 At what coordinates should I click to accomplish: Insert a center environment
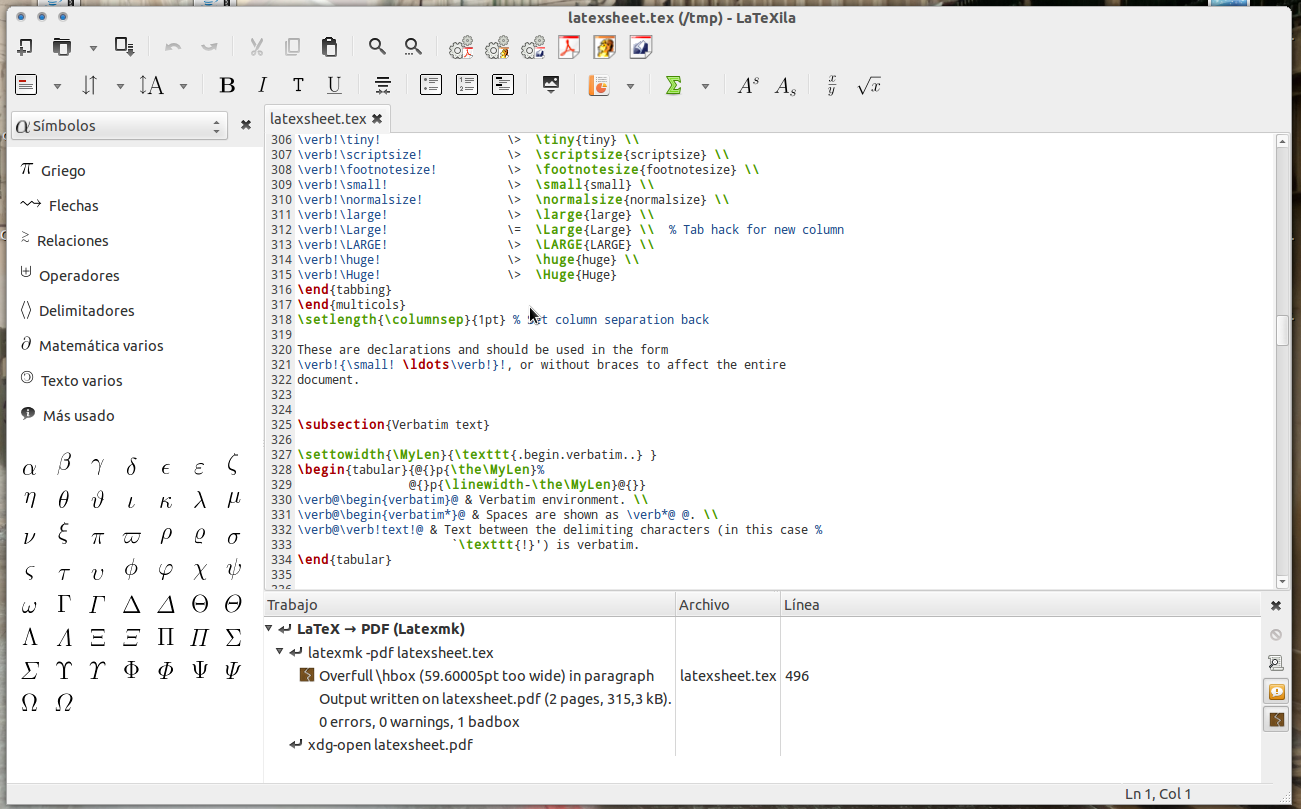tap(382, 86)
